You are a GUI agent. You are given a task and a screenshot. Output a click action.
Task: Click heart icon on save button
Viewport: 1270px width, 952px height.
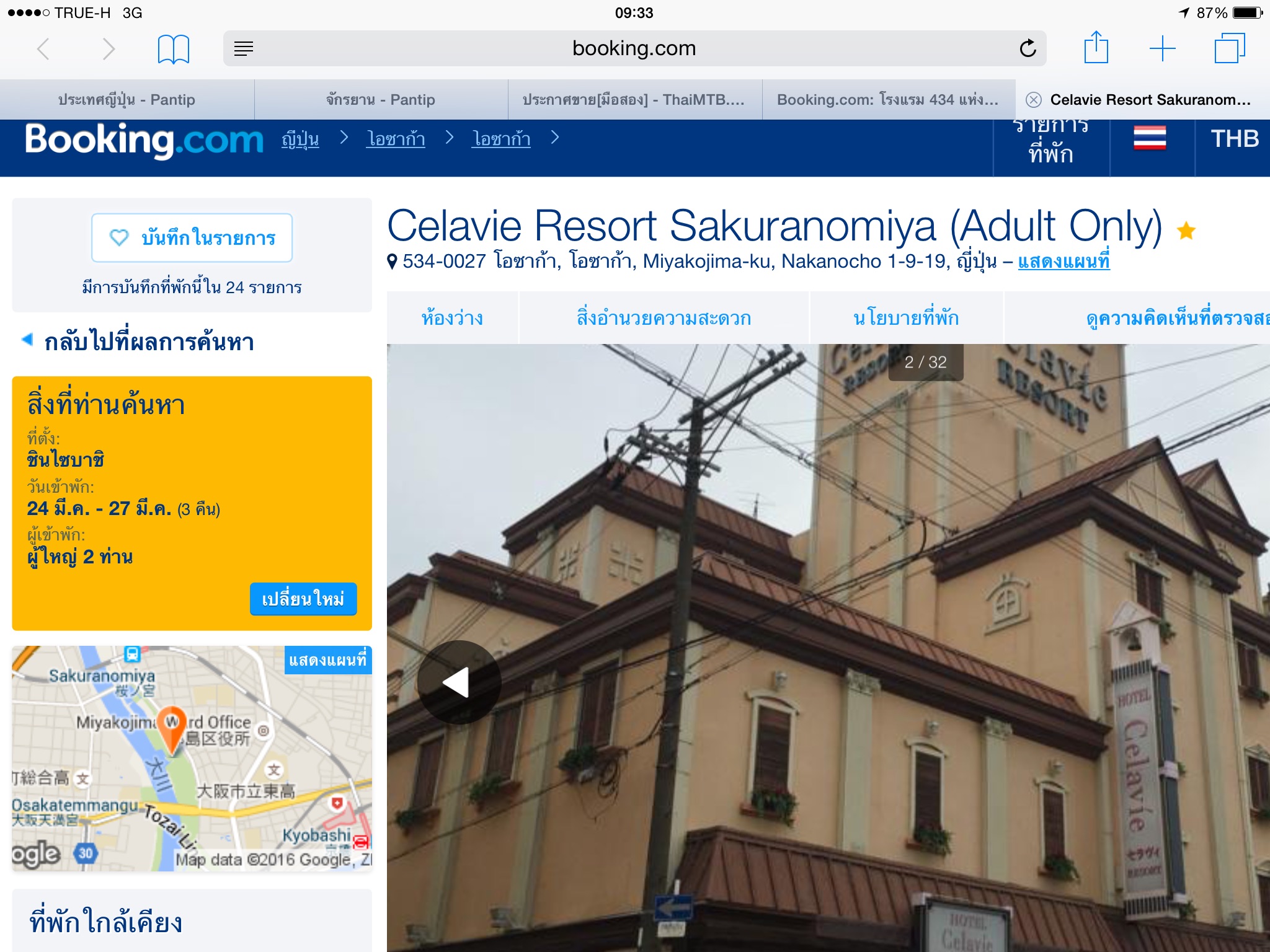click(119, 237)
